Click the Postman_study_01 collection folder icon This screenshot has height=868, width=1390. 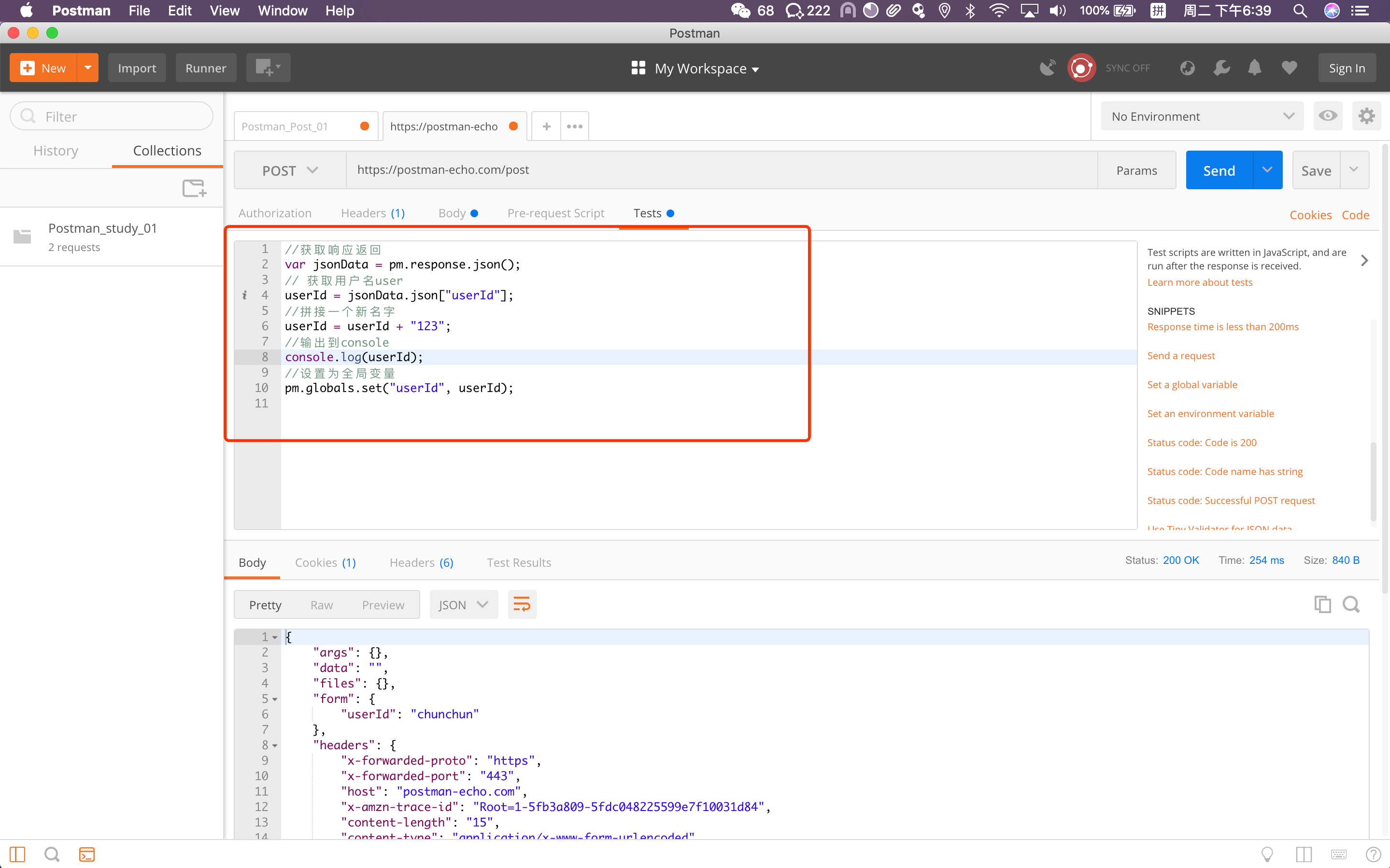[22, 236]
